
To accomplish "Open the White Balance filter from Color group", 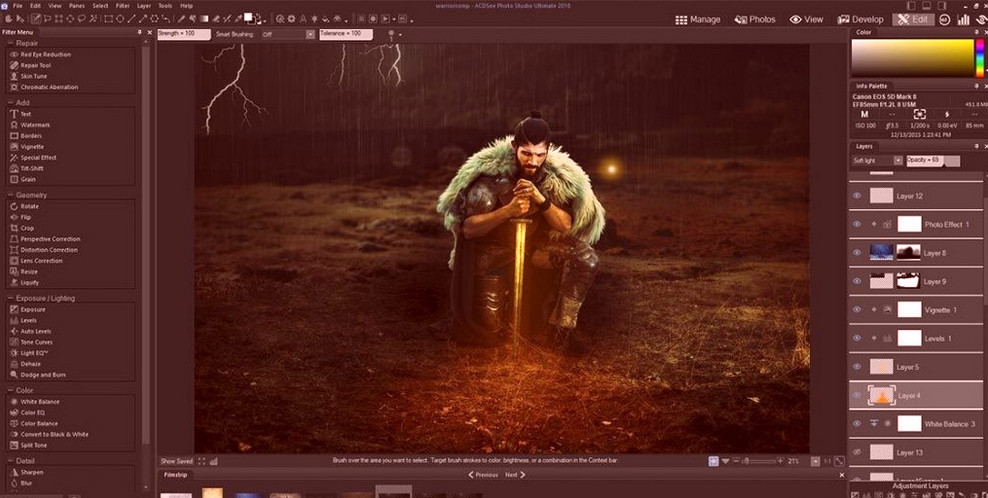I will (x=35, y=402).
